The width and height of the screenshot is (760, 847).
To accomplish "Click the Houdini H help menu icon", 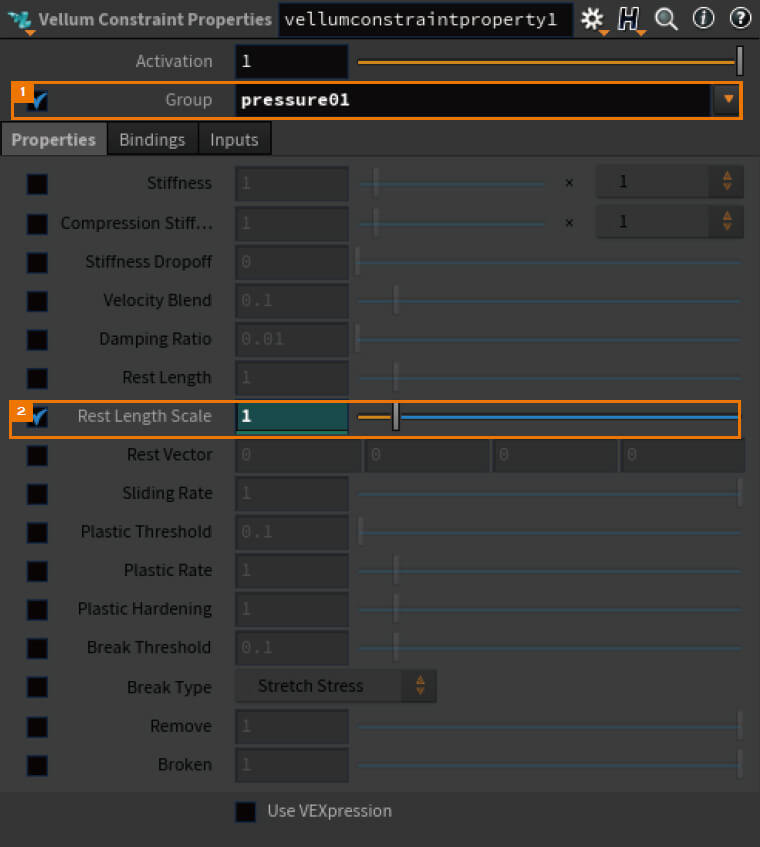I will pos(629,20).
